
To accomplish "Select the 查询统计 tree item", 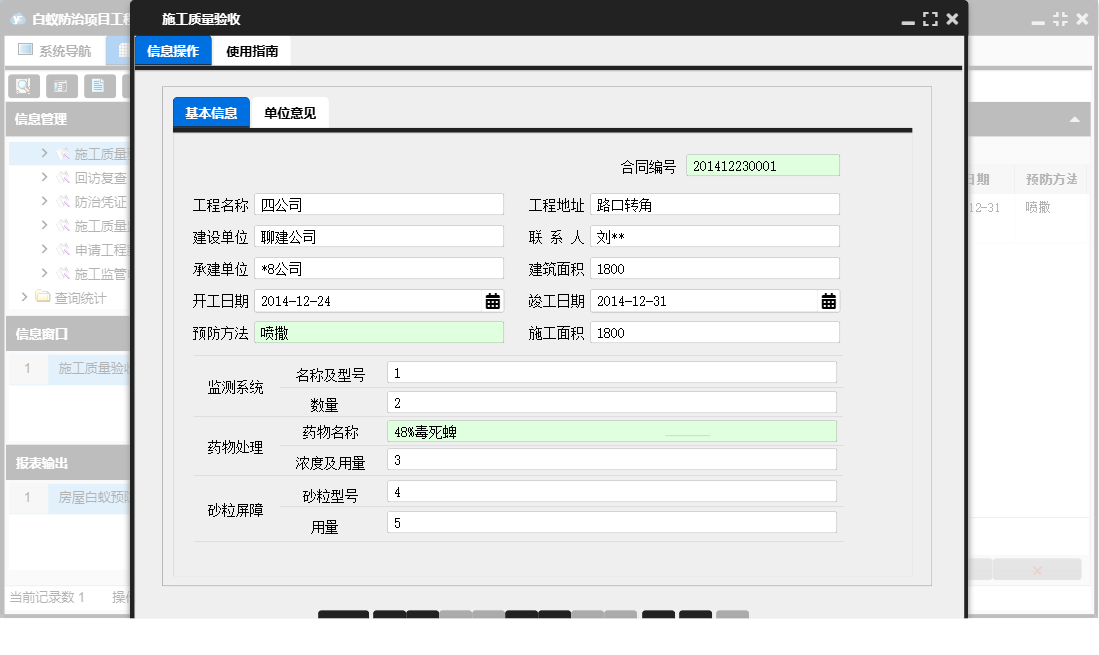I will [x=80, y=298].
